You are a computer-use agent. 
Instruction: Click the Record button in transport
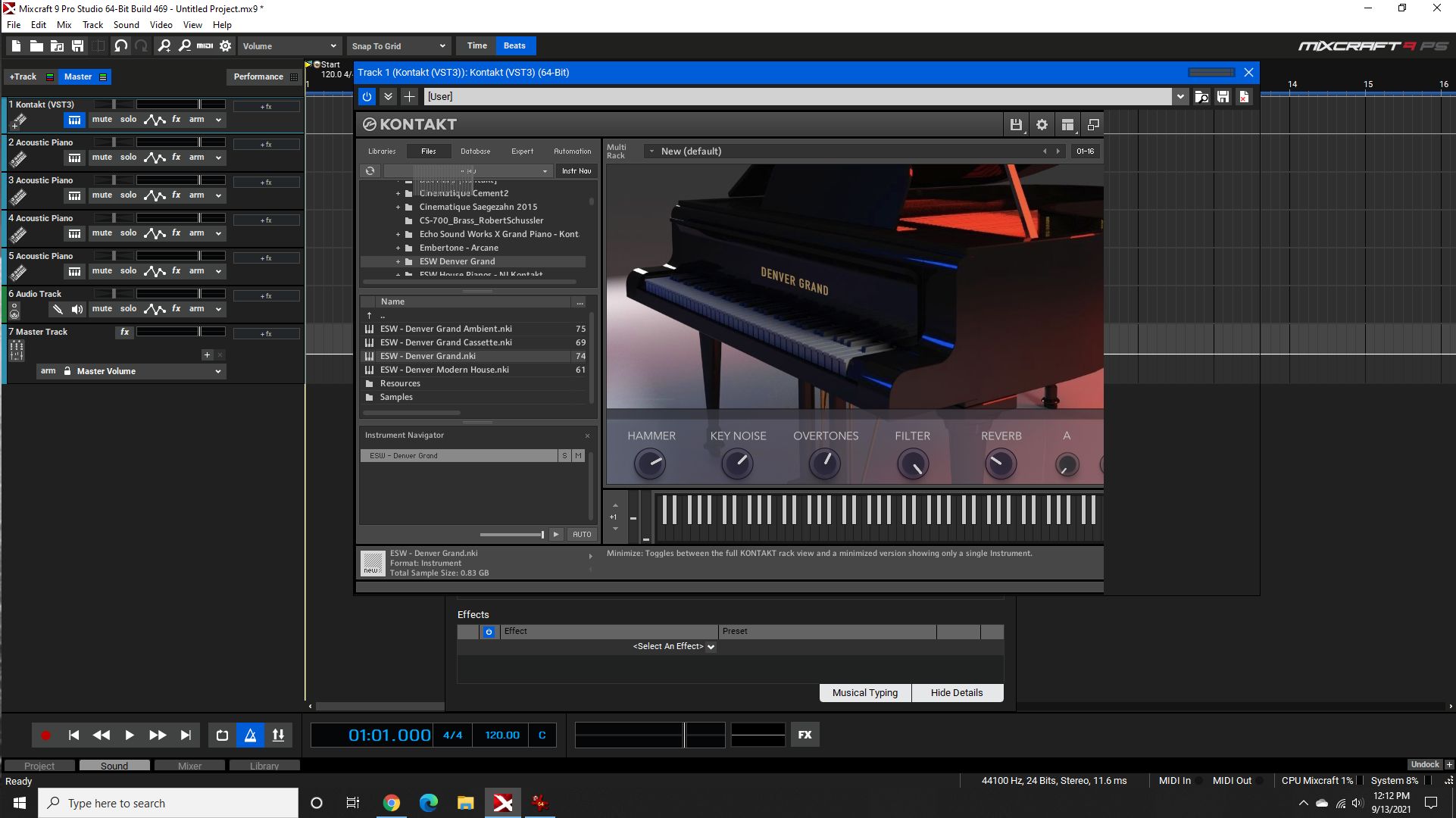[45, 735]
